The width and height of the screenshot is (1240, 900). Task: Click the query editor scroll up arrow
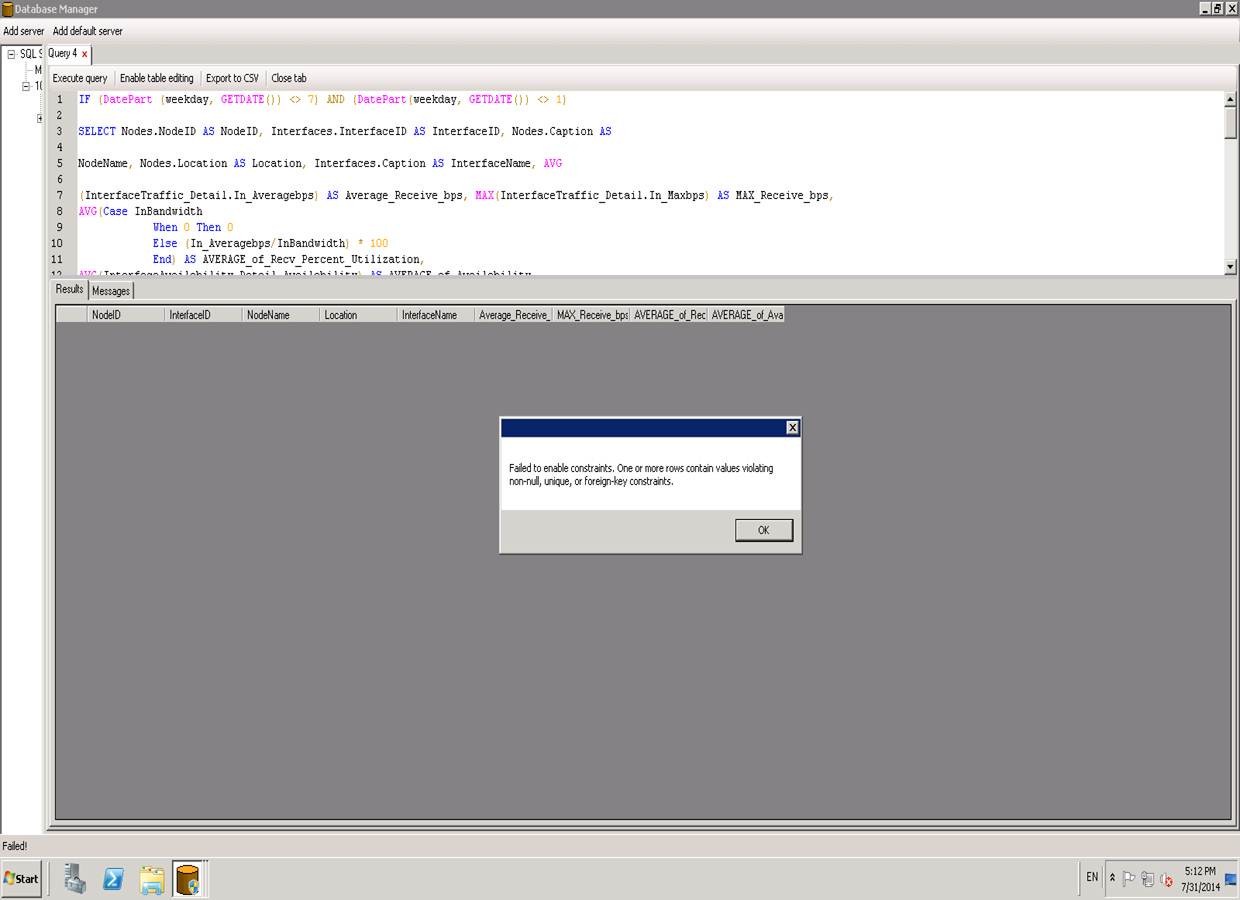click(1230, 99)
